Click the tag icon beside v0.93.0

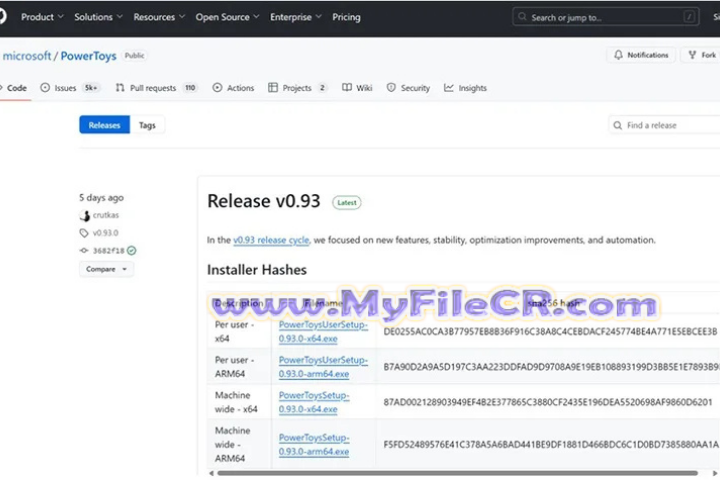pos(84,233)
